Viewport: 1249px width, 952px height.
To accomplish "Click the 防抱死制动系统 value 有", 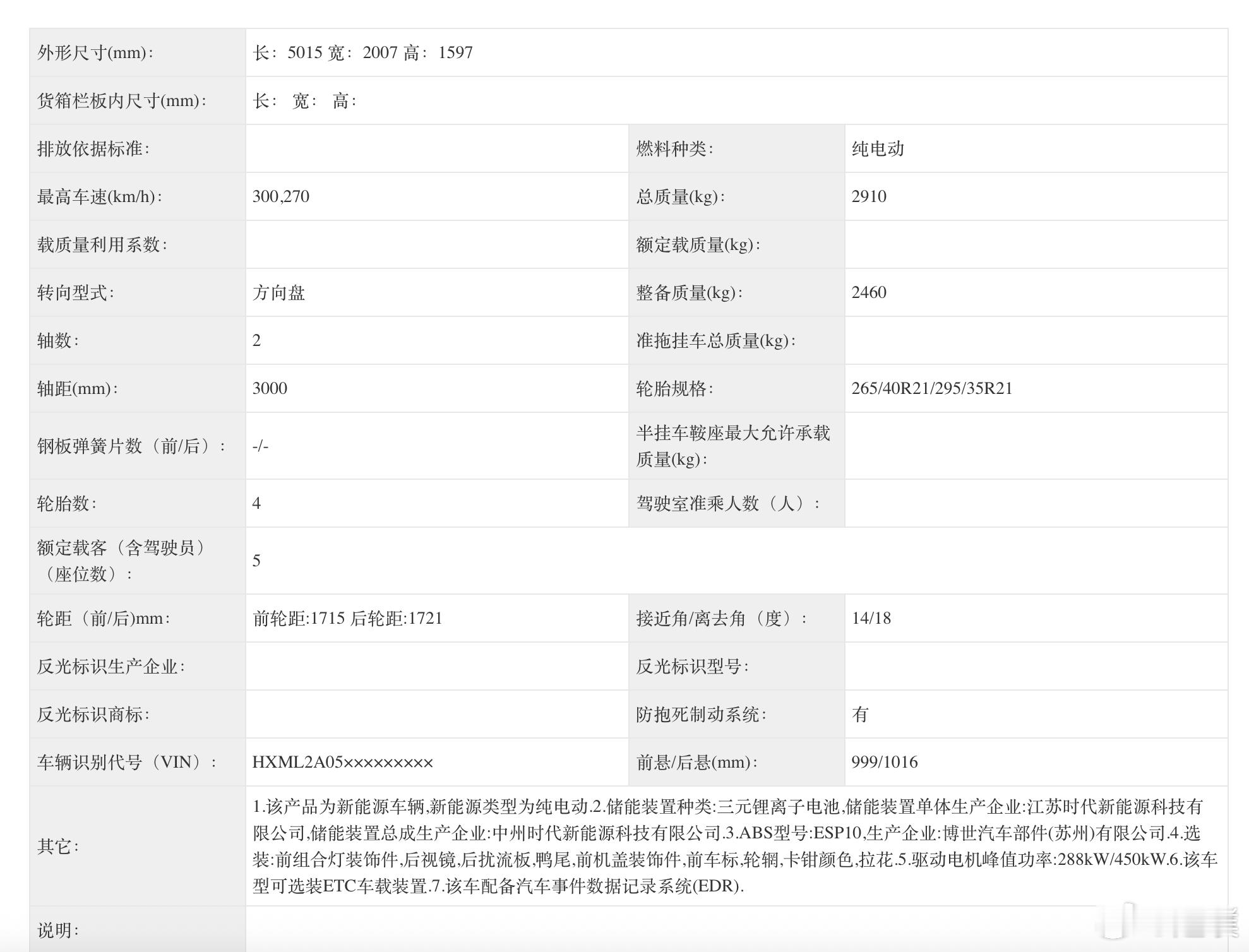I will [x=859, y=714].
